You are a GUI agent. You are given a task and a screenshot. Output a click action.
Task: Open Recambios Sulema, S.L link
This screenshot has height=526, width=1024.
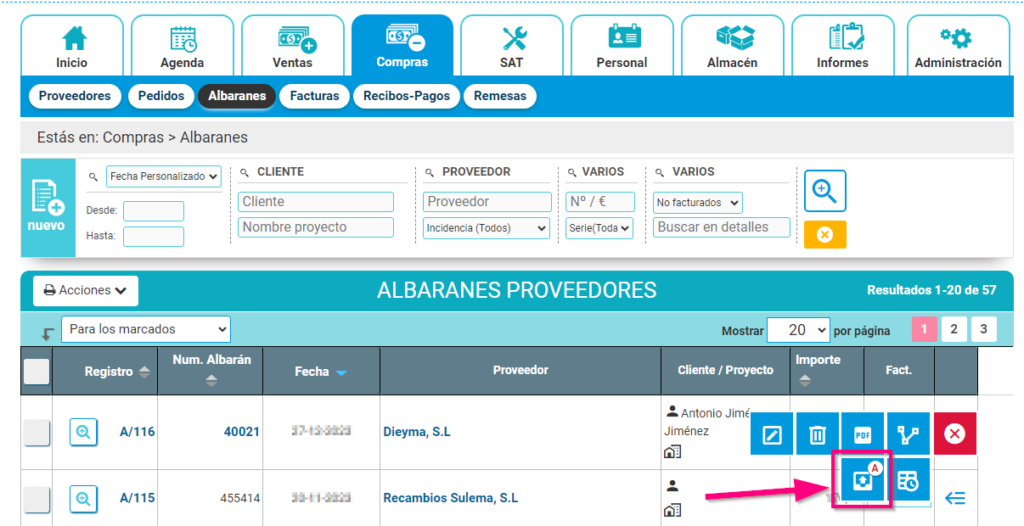click(451, 498)
